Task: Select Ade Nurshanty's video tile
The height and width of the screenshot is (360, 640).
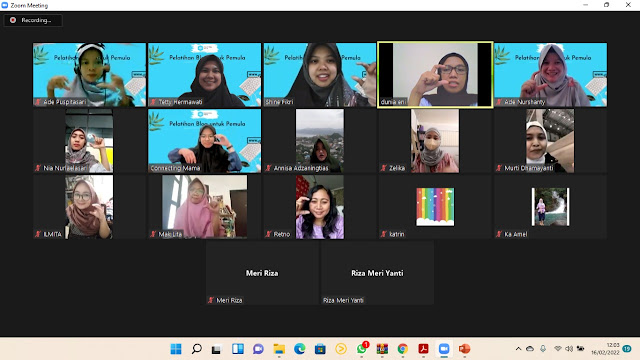Action: [x=550, y=75]
